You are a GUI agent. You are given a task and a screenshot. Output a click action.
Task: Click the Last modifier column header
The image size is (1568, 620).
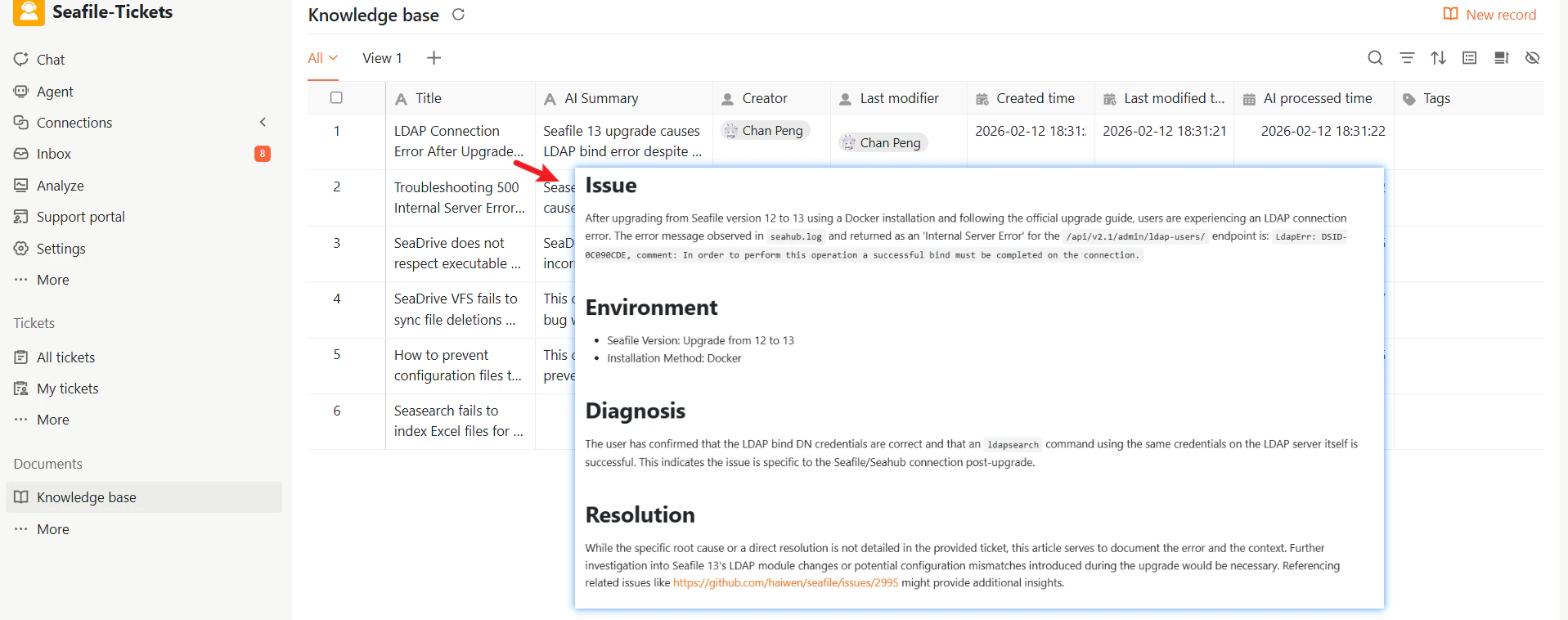click(899, 98)
